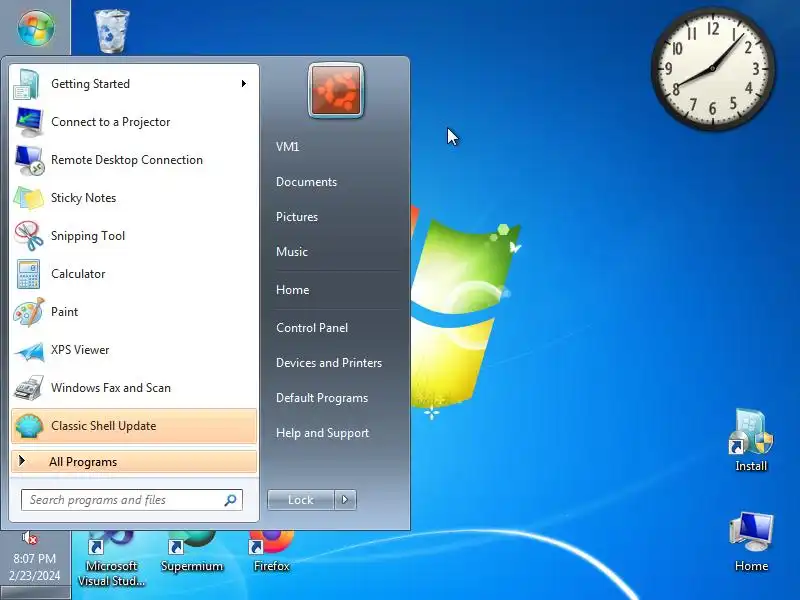Open the Home desktop computer icon
Image resolution: width=800 pixels, height=600 pixels.
pos(751,542)
